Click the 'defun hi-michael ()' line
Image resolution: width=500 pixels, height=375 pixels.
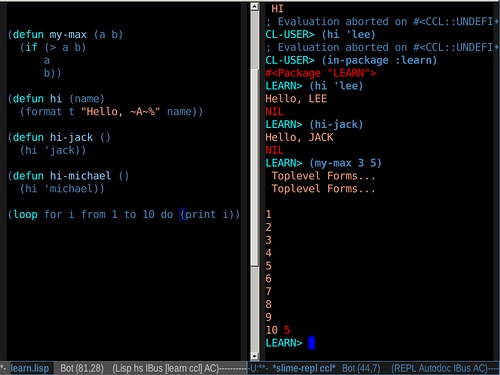click(68, 176)
